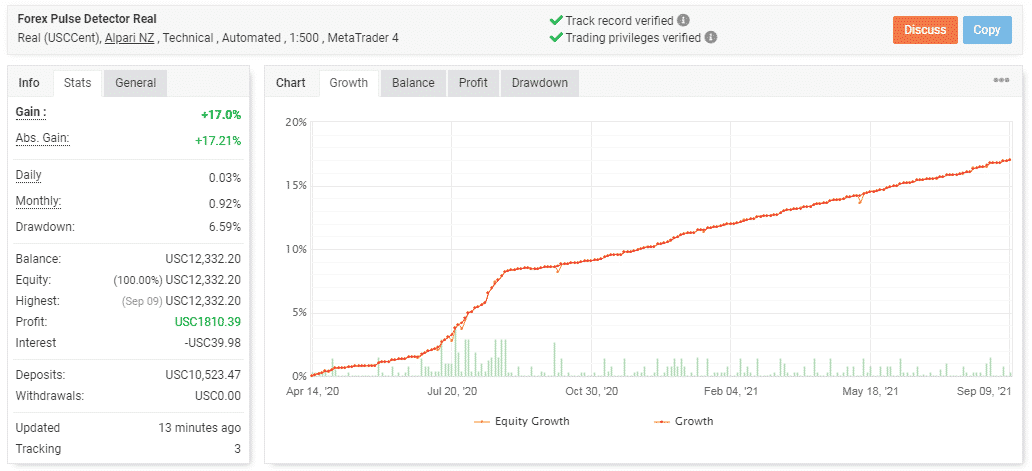The width and height of the screenshot is (1032, 471).
Task: Select the Chart tab
Action: point(291,83)
